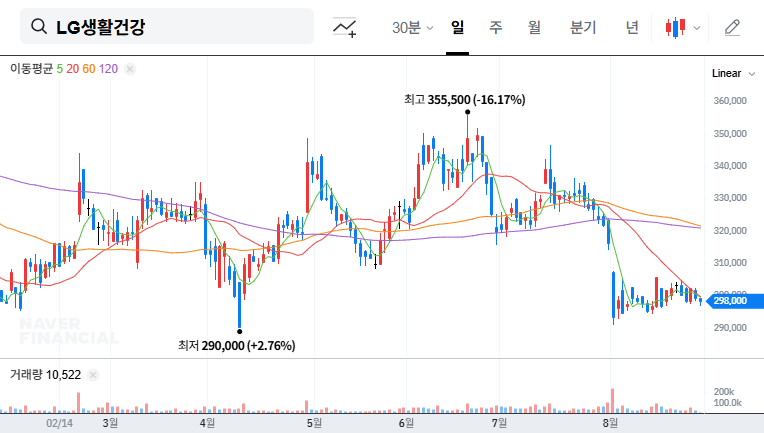Switch to the 월 monthly tab
The height and width of the screenshot is (433, 764).
coord(534,27)
